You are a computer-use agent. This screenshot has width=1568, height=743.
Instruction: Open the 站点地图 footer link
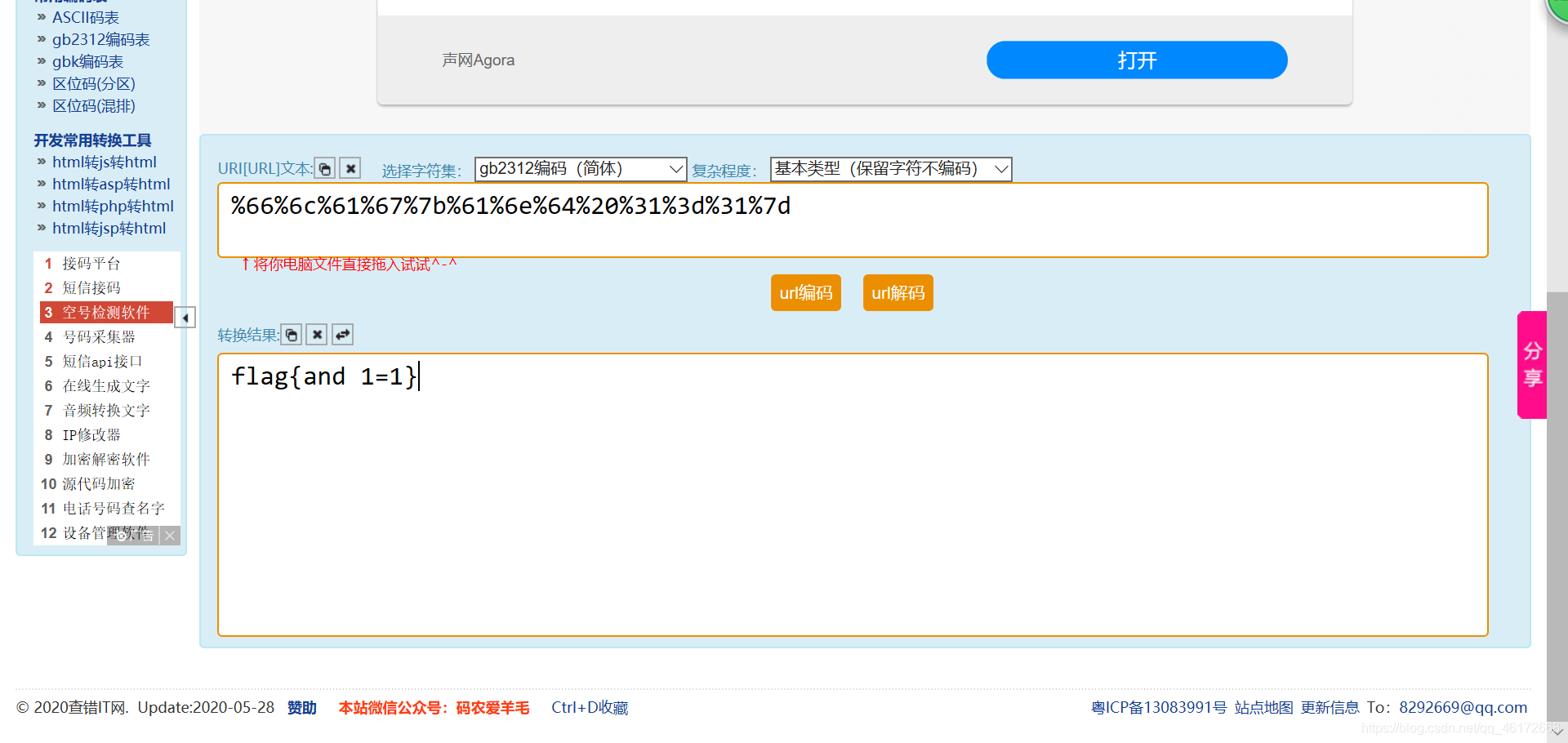1264,708
